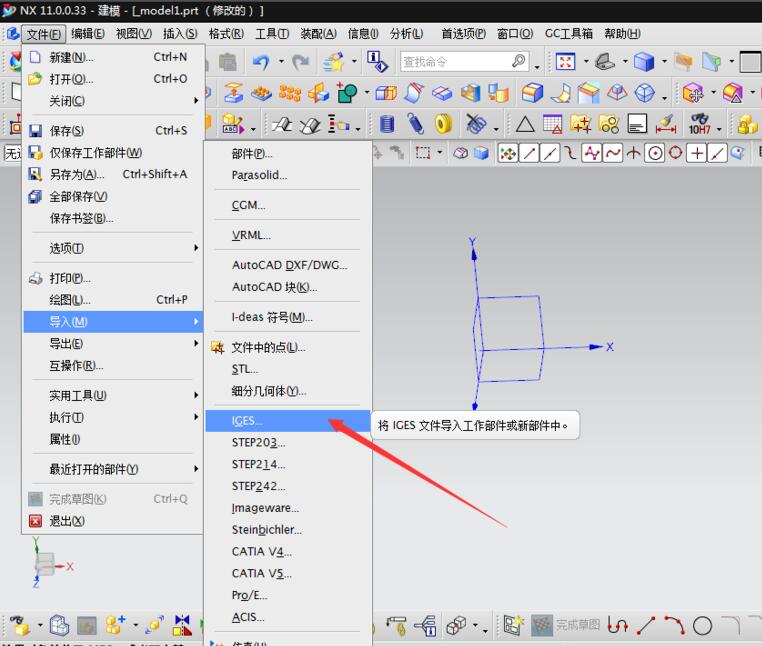Click the Exit menu entry
762x646 pixels.
113,521
